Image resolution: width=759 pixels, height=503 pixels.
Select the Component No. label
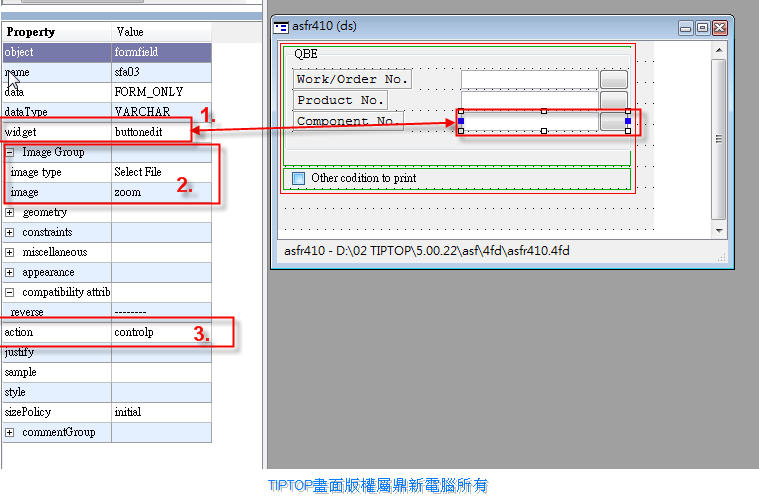[348, 121]
